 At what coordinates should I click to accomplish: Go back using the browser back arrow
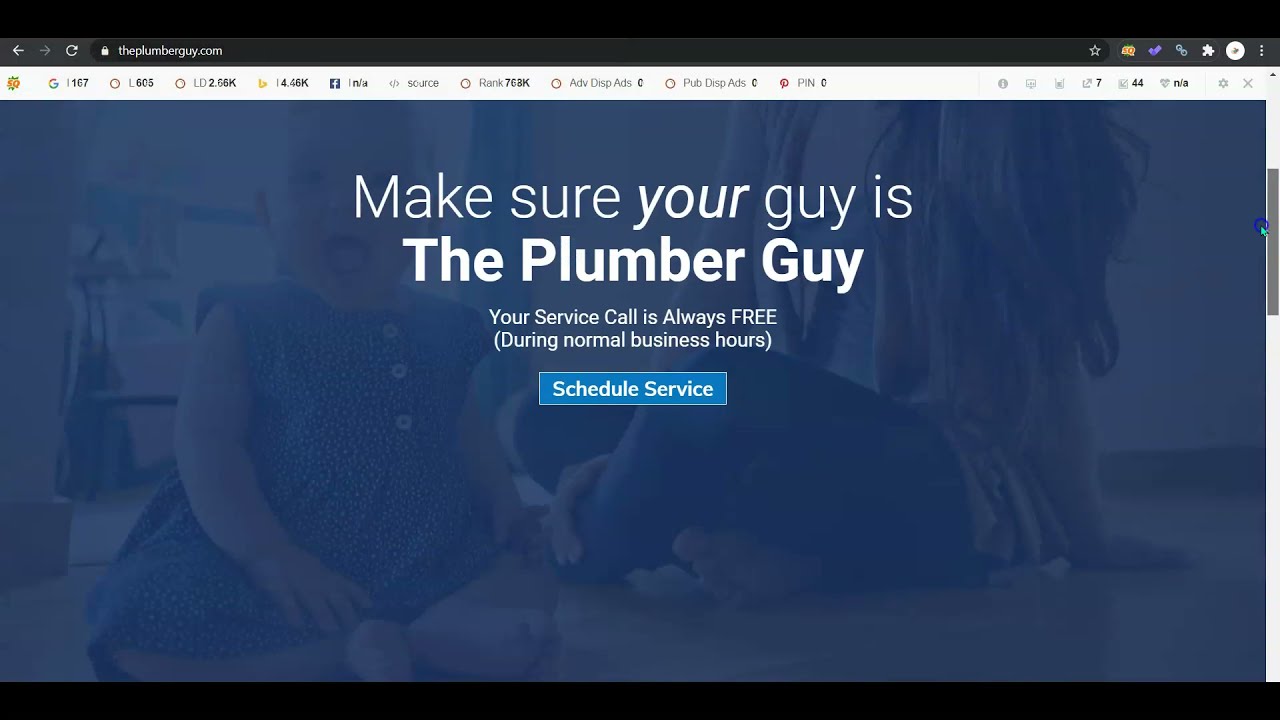[18, 50]
